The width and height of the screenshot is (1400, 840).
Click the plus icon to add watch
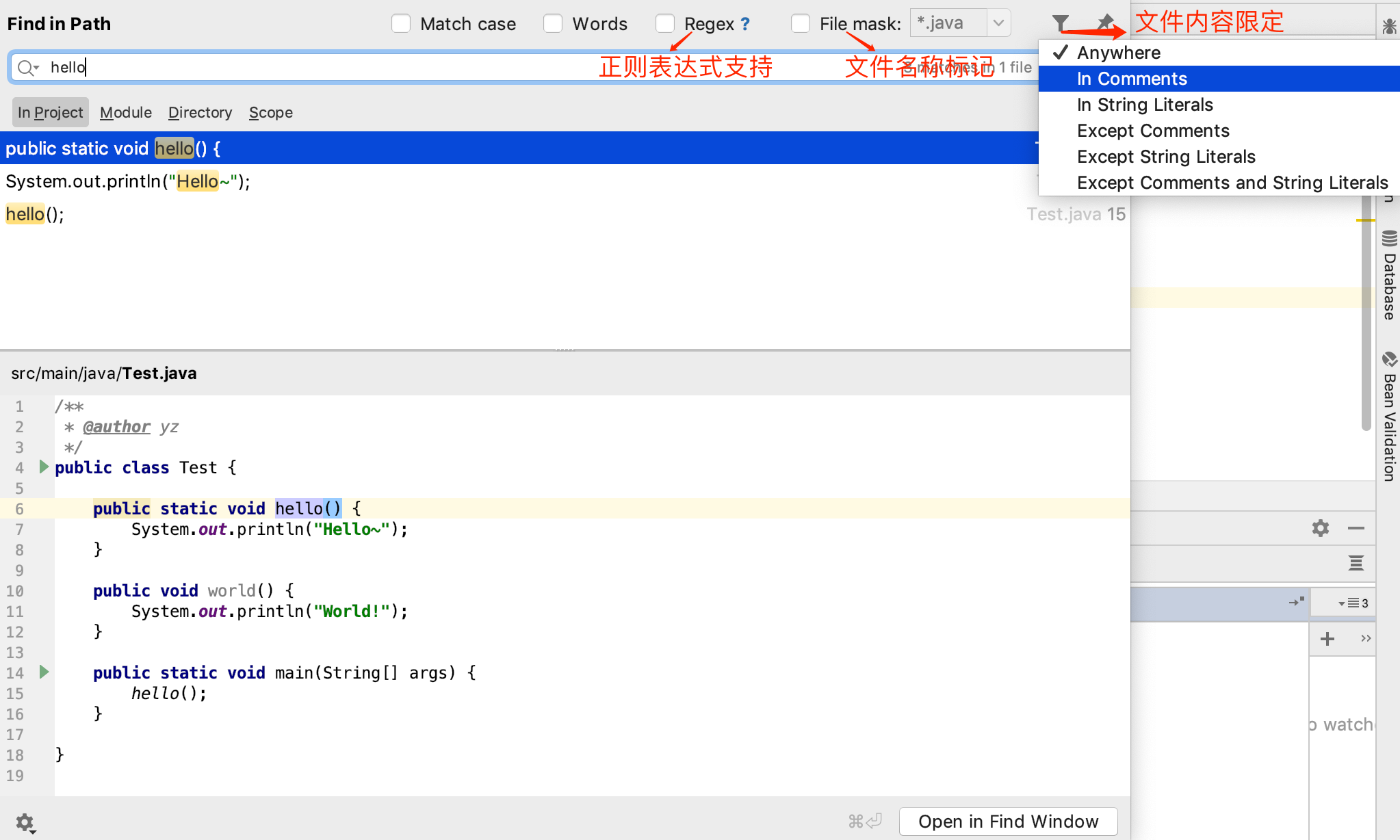(1327, 639)
